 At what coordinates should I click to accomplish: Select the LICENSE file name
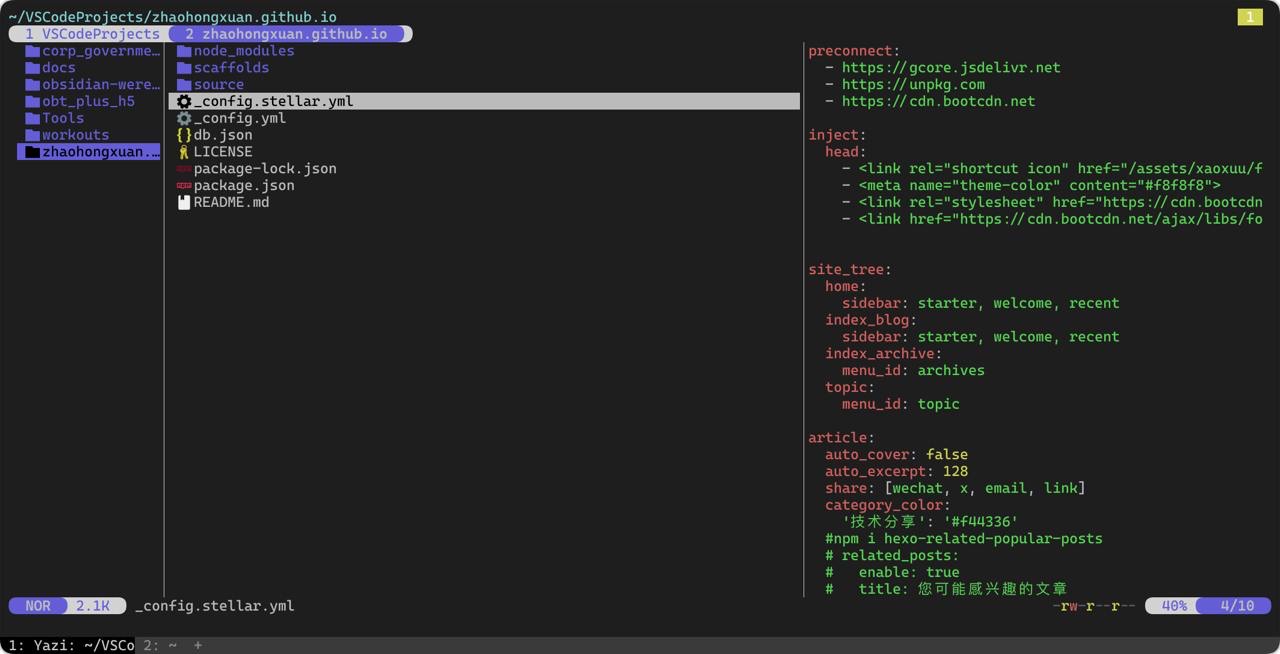pyautogui.click(x=223, y=152)
